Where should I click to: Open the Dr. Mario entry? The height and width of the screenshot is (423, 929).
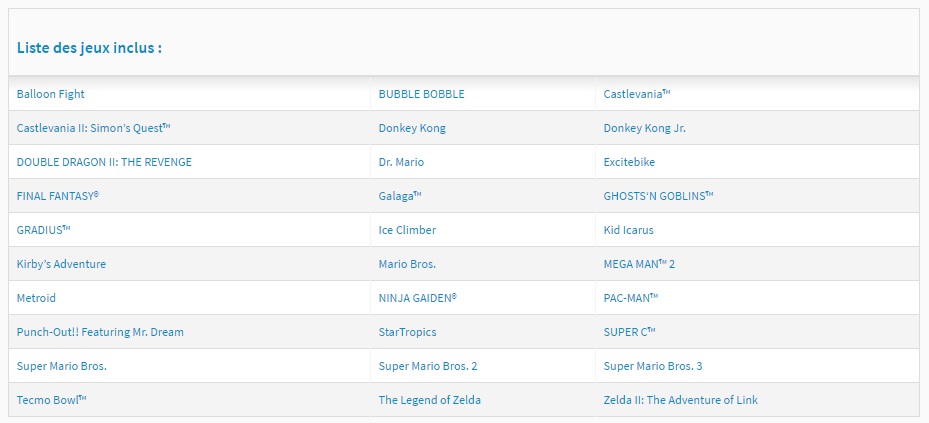click(x=401, y=162)
